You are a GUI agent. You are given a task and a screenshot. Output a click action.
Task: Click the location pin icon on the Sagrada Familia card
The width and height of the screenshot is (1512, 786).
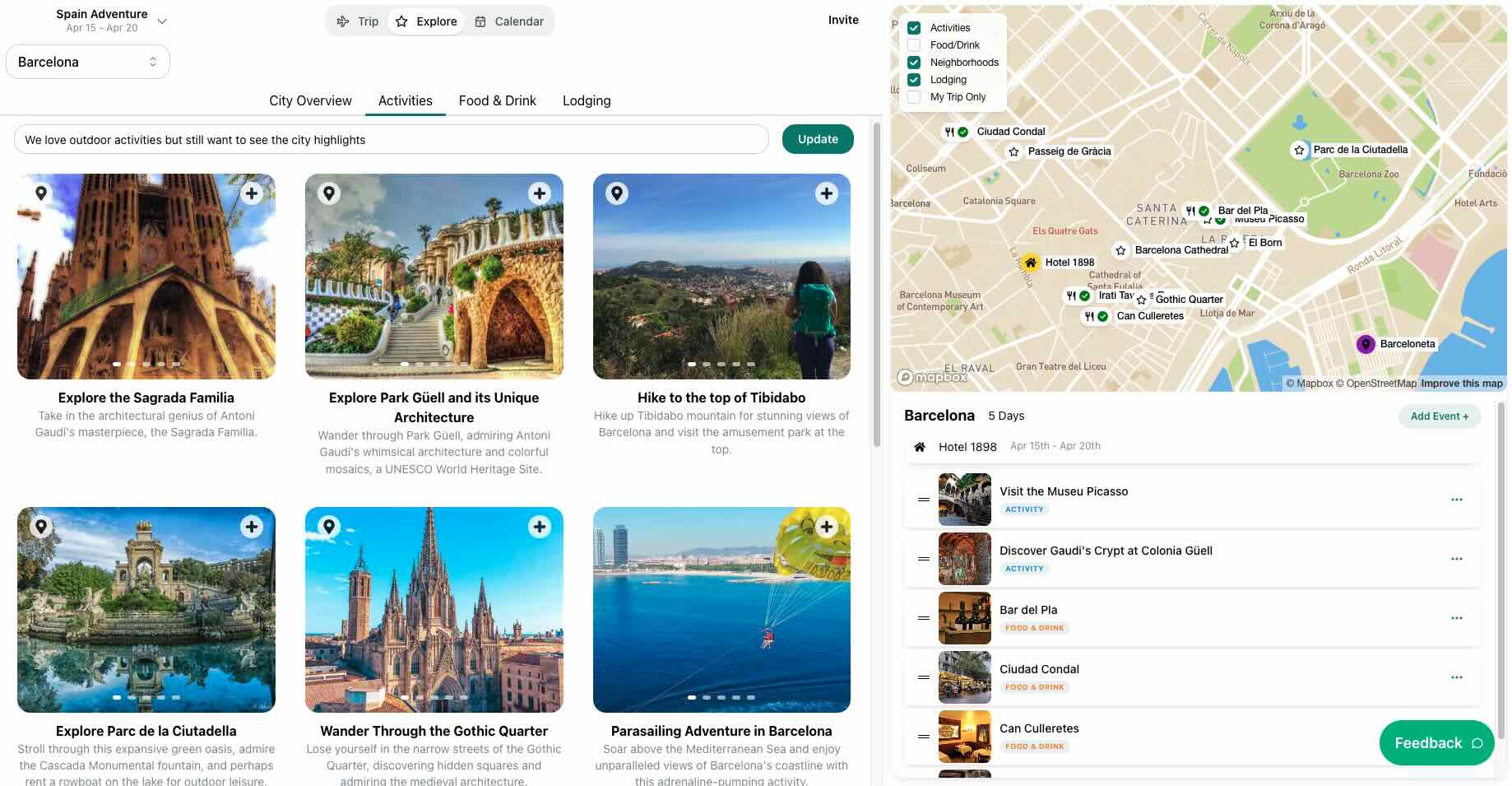(40, 193)
